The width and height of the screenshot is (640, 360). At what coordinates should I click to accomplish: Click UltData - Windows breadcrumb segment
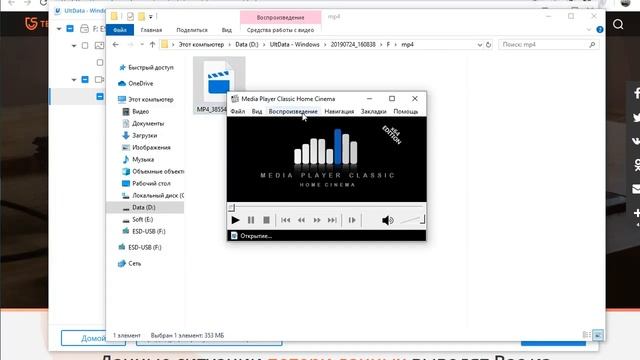coord(294,44)
